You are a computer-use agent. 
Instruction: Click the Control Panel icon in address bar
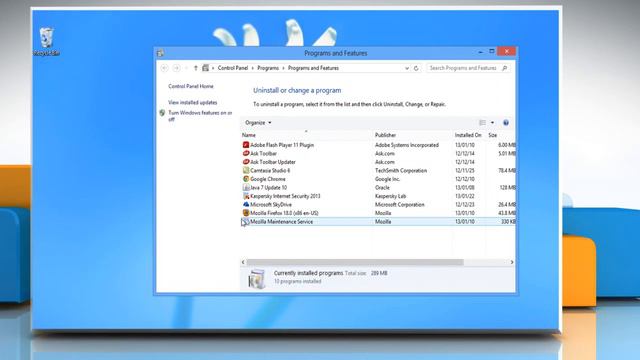click(x=206, y=68)
